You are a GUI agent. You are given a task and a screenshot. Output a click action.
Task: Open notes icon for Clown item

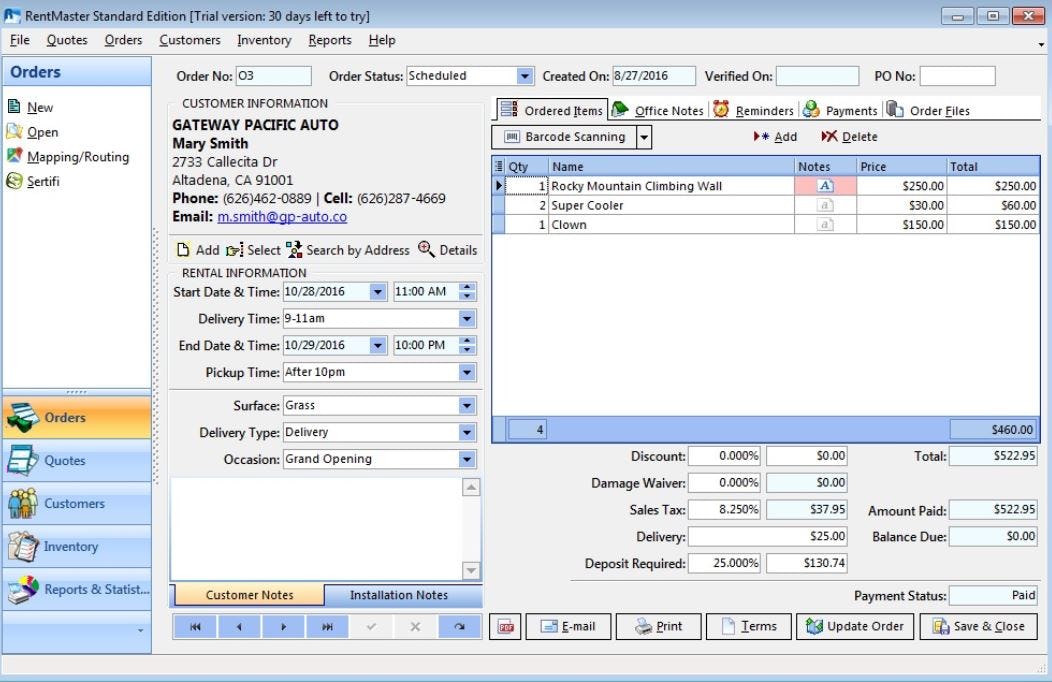825,225
